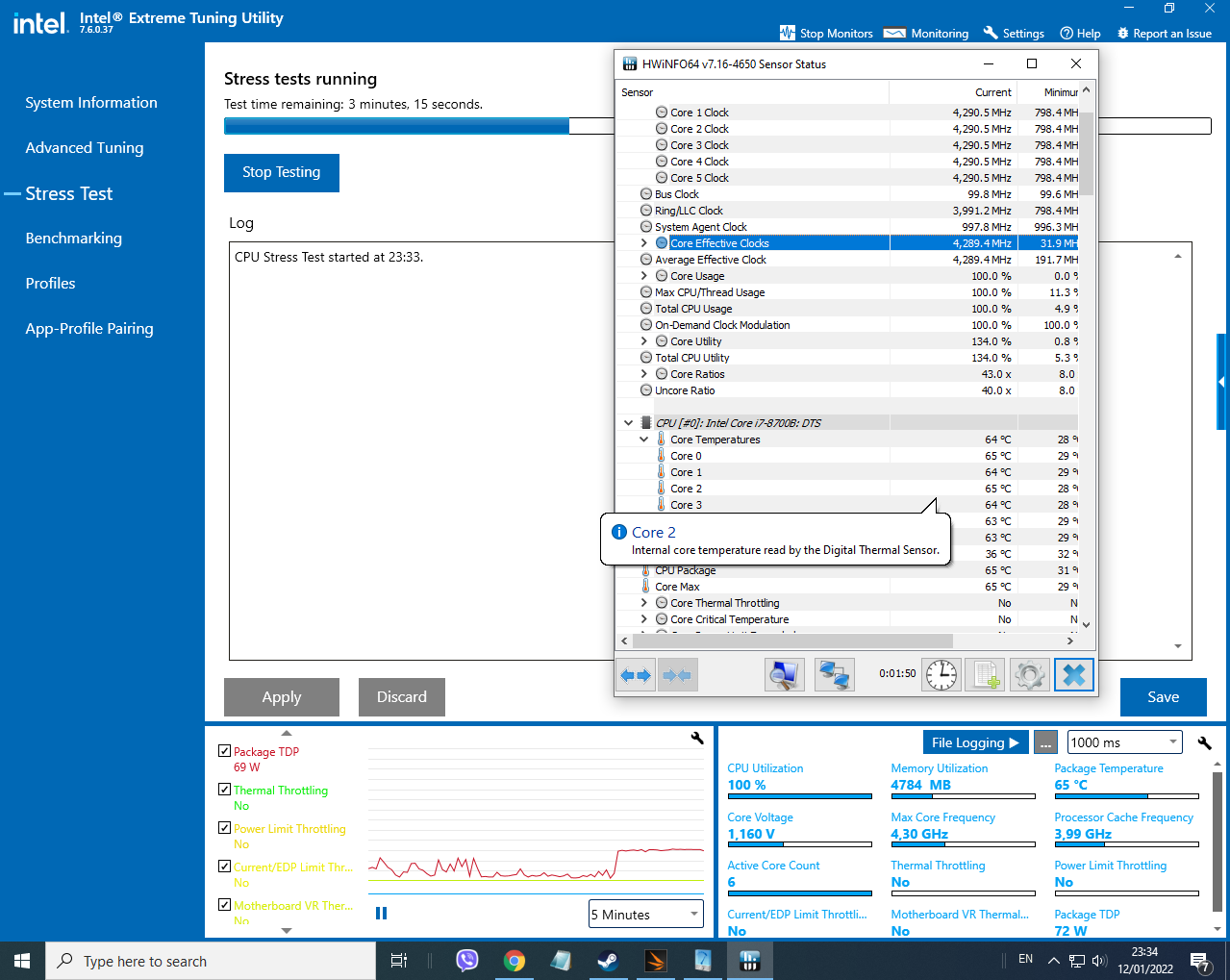This screenshot has height=980, width=1230.
Task: Click the Apply button
Action: pos(282,697)
